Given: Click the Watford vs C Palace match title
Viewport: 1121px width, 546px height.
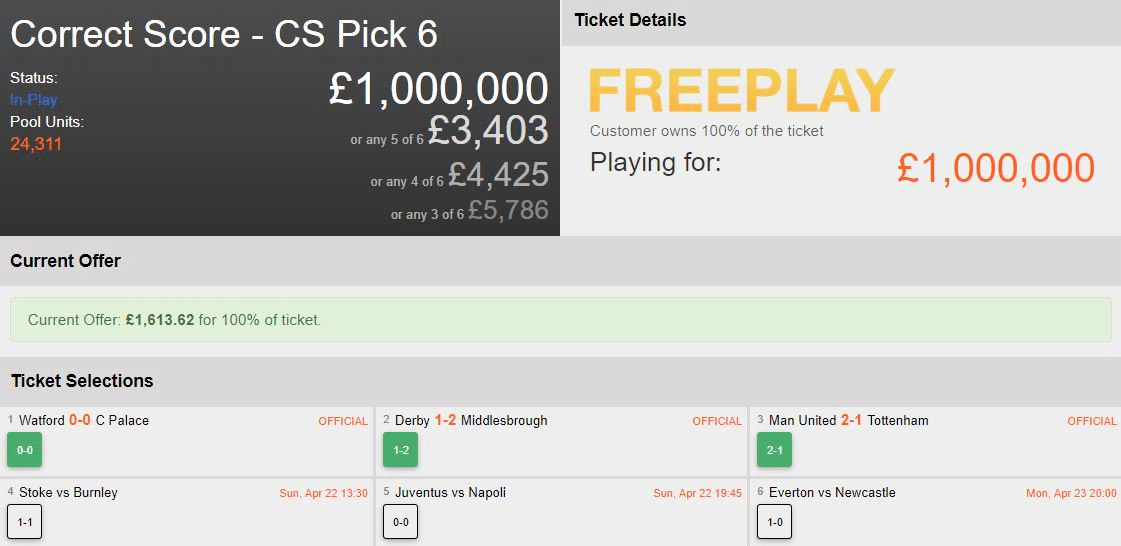Looking at the screenshot, I should [84, 421].
